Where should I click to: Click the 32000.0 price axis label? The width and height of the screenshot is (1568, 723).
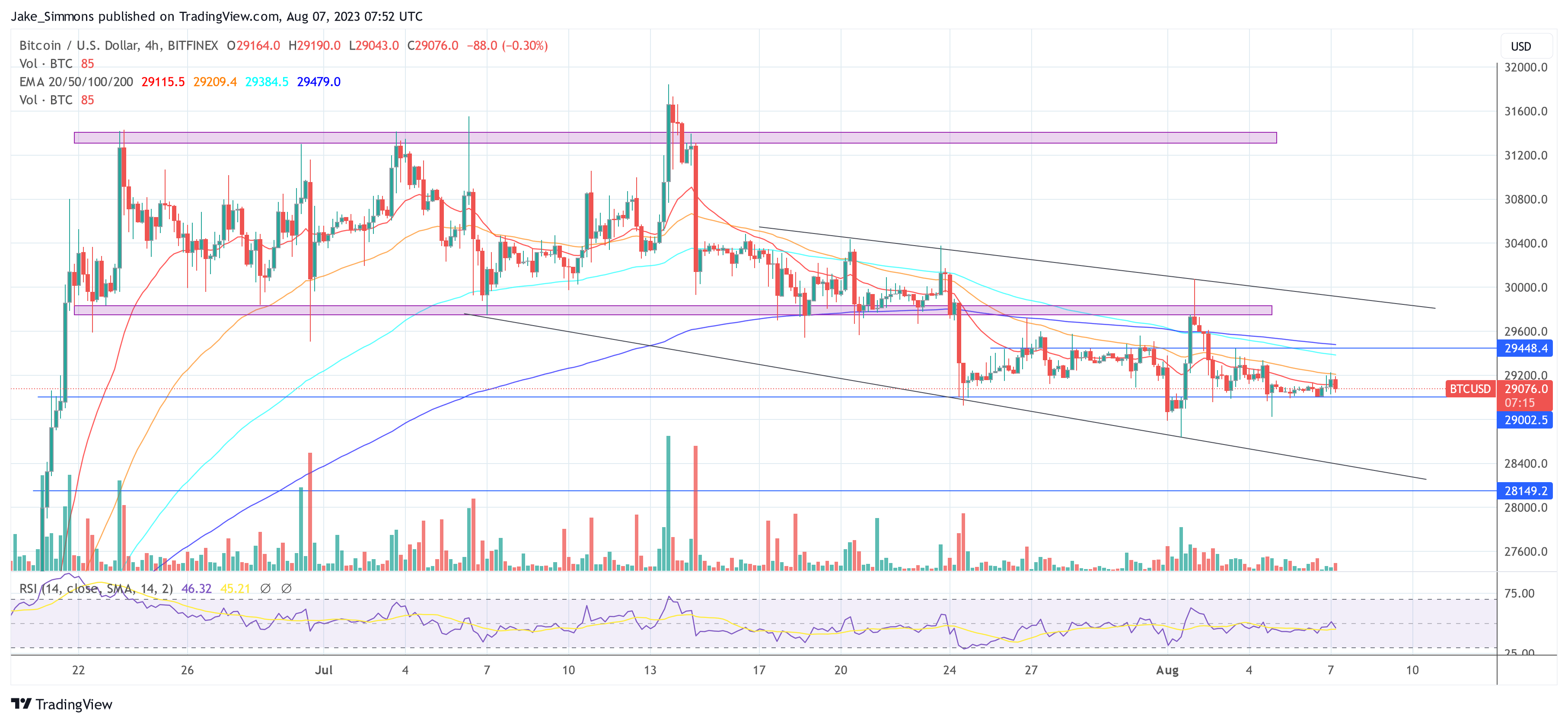(x=1525, y=67)
